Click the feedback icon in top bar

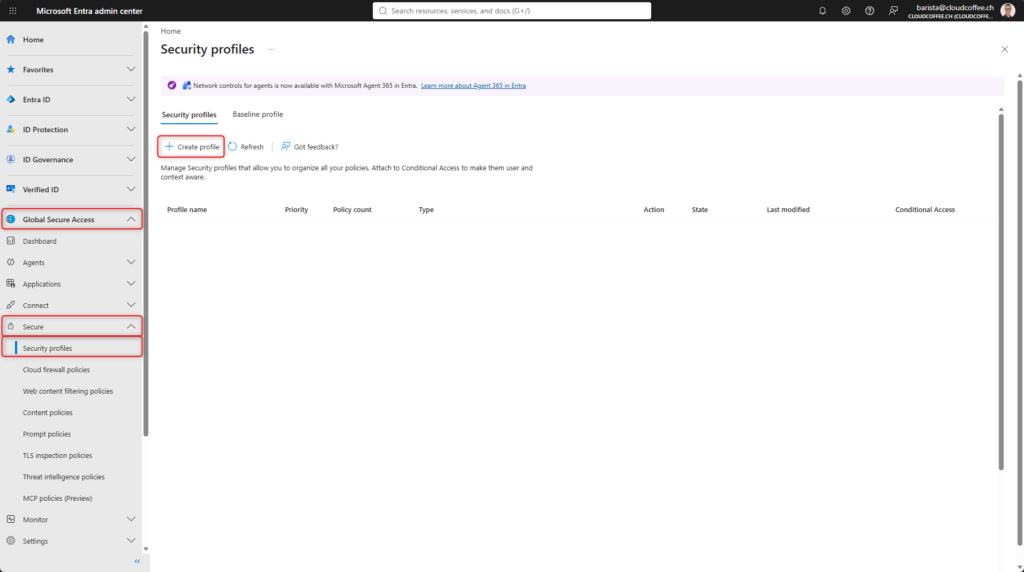tap(893, 10)
